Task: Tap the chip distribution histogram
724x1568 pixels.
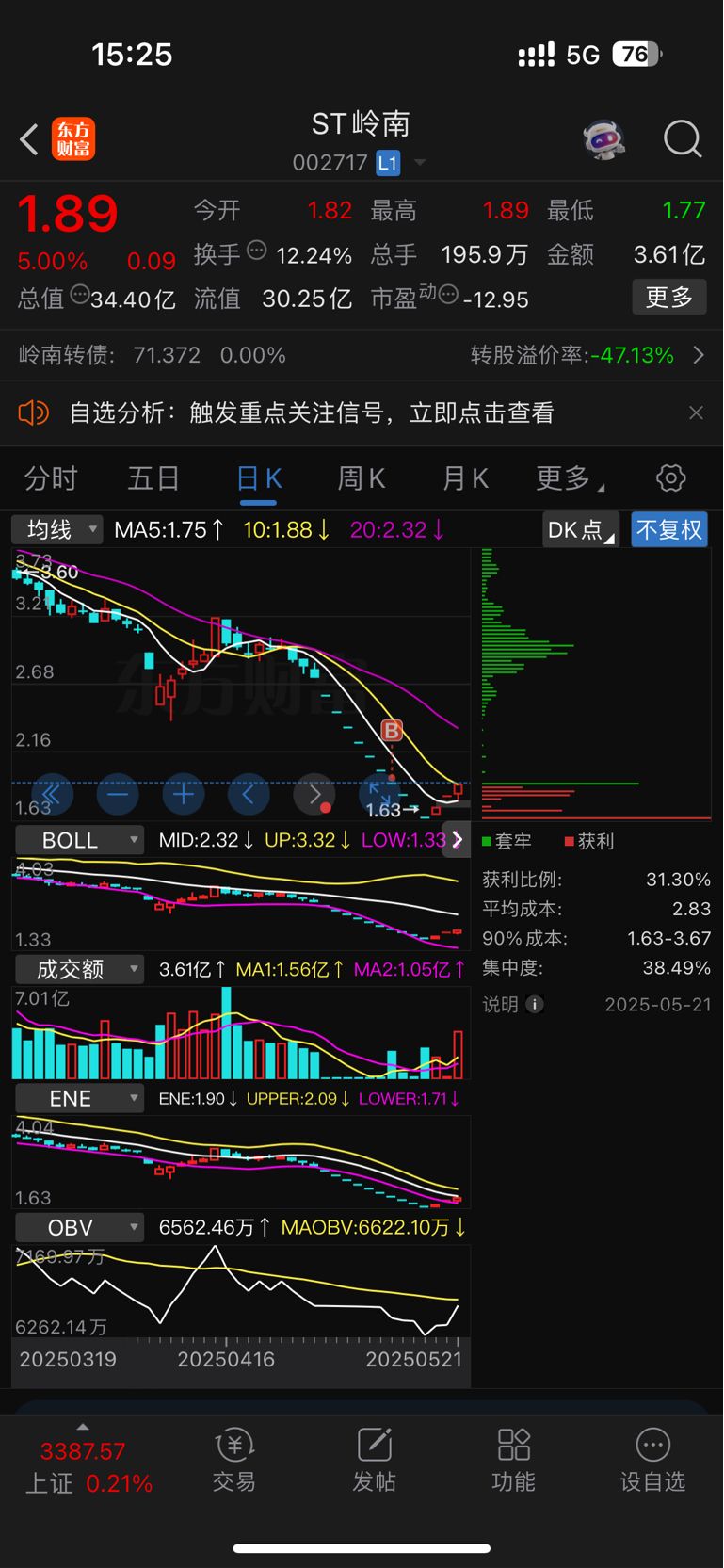Action: (595, 683)
